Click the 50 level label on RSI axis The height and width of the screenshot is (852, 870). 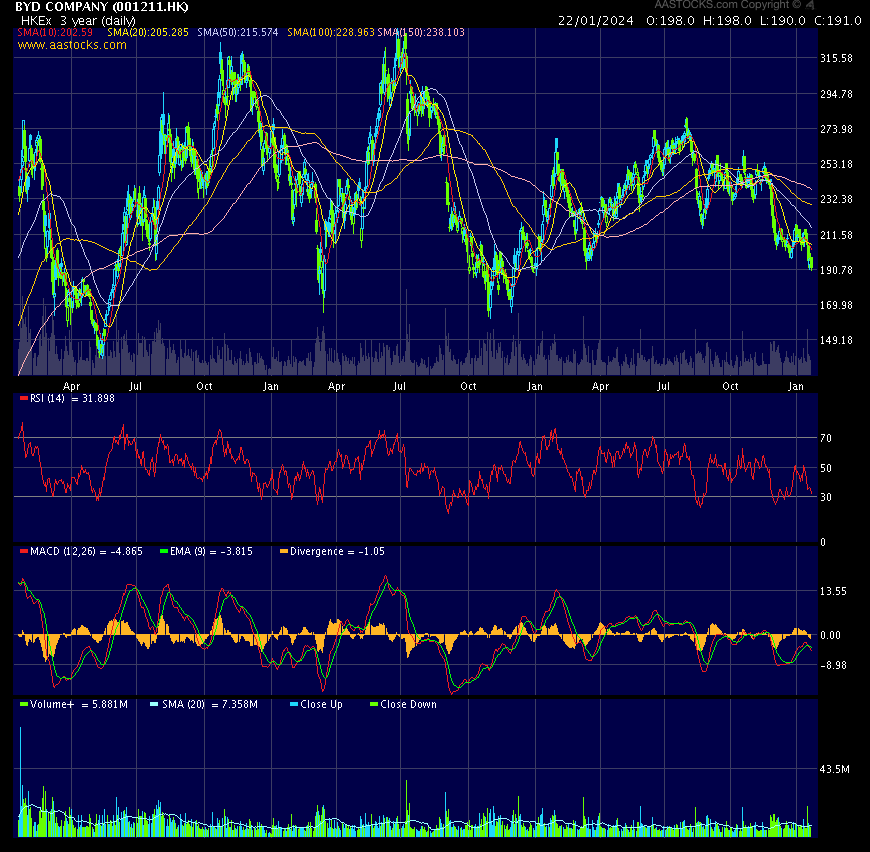(826, 468)
